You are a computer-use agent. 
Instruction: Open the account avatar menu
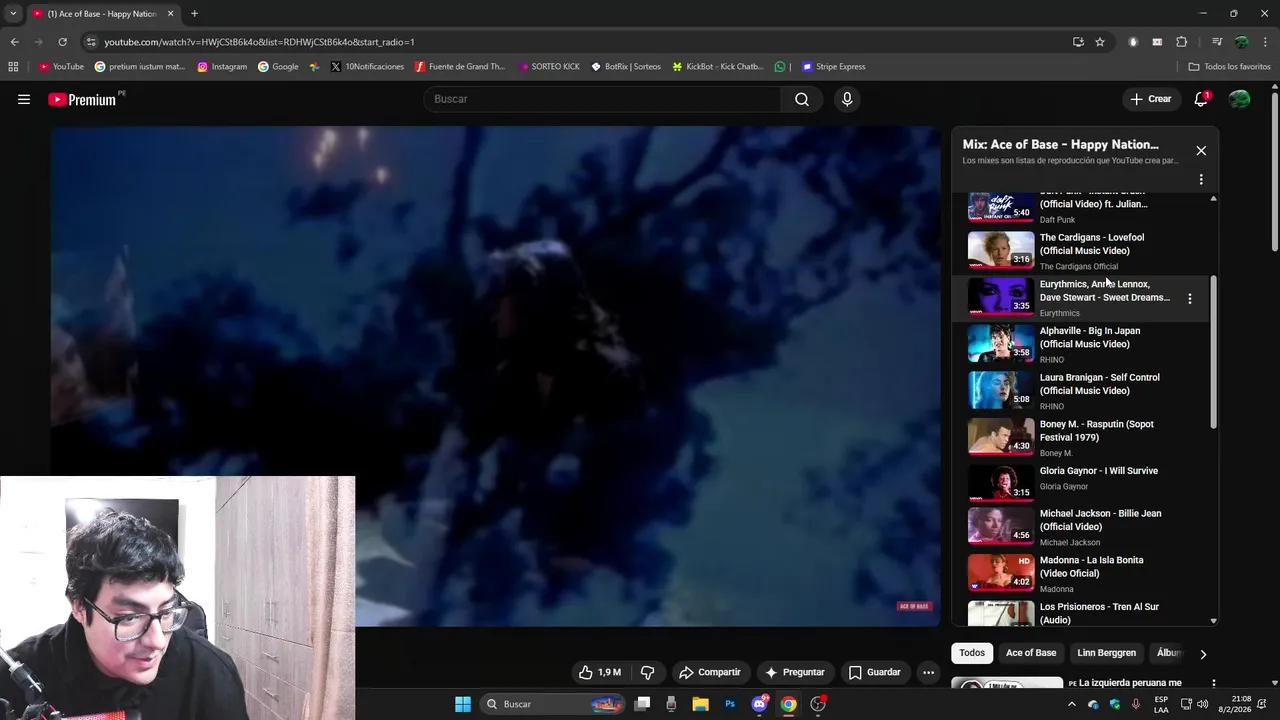tap(1239, 99)
